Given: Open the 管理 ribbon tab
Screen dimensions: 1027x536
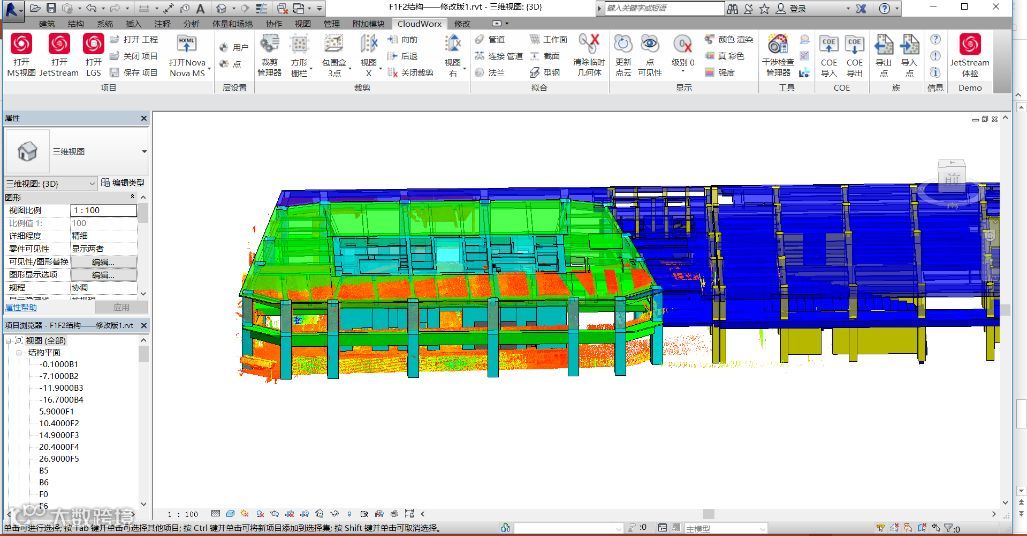Looking at the screenshot, I should (331, 23).
